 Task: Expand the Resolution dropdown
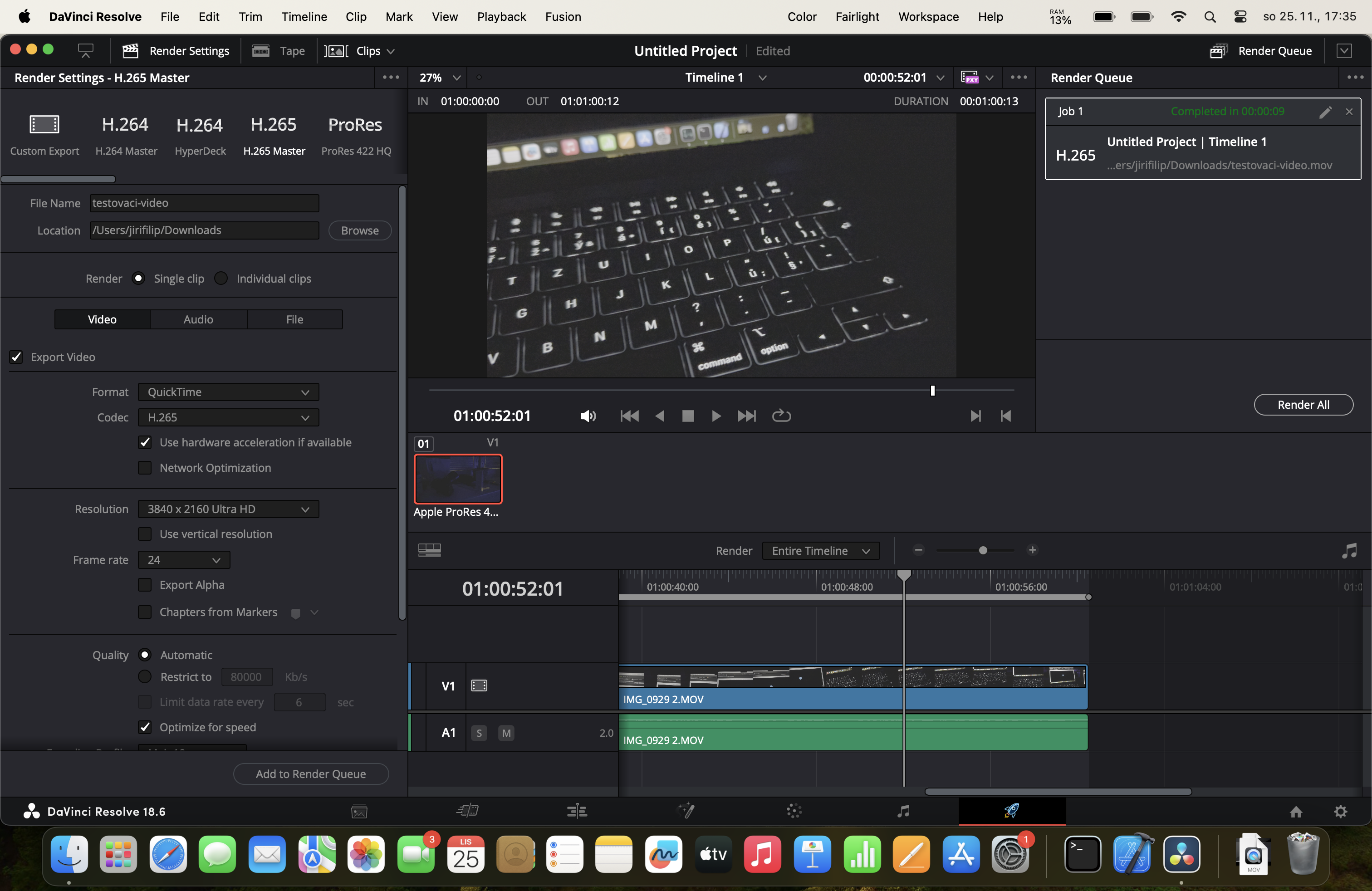(228, 509)
